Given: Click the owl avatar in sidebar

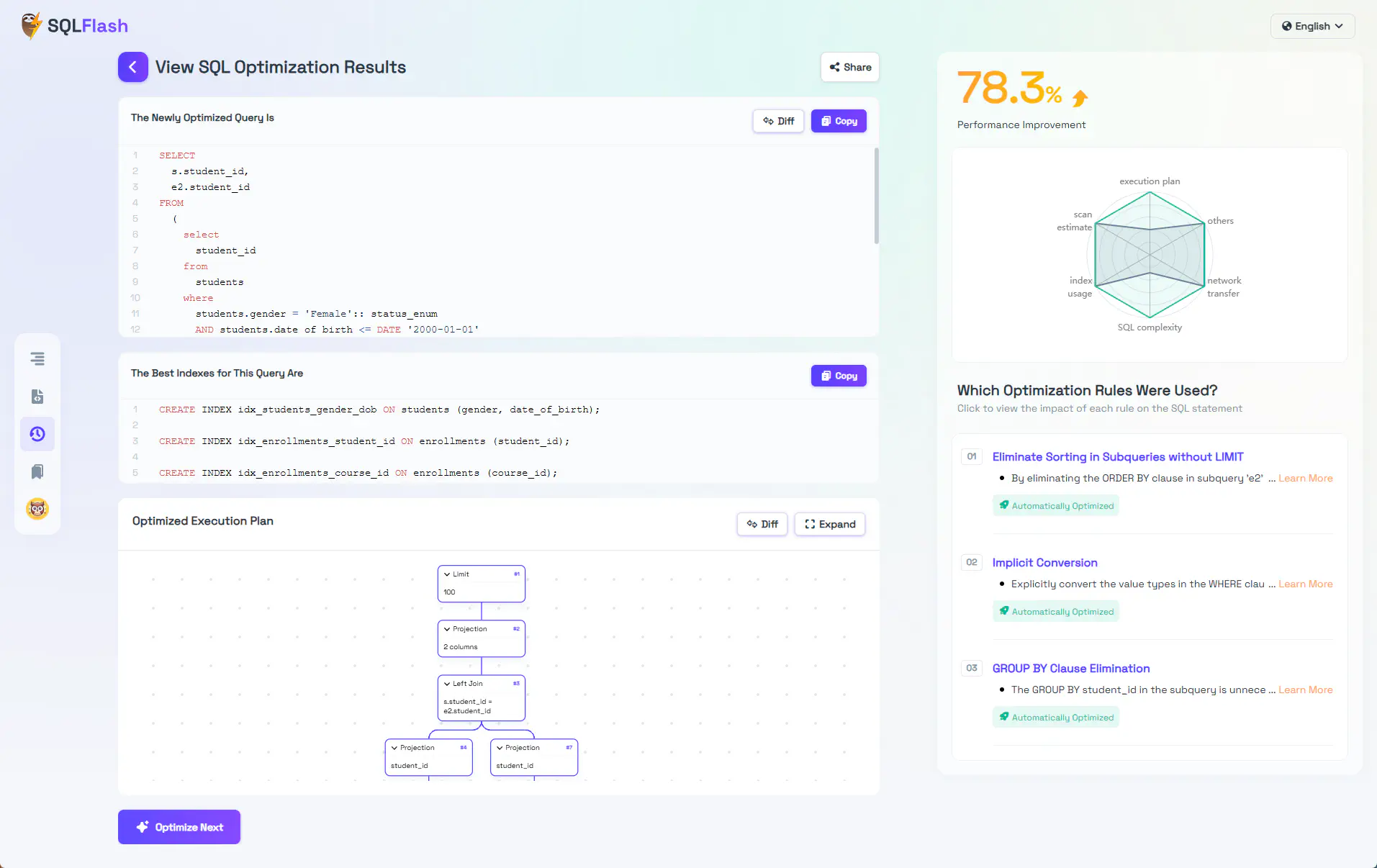Looking at the screenshot, I should 37,509.
